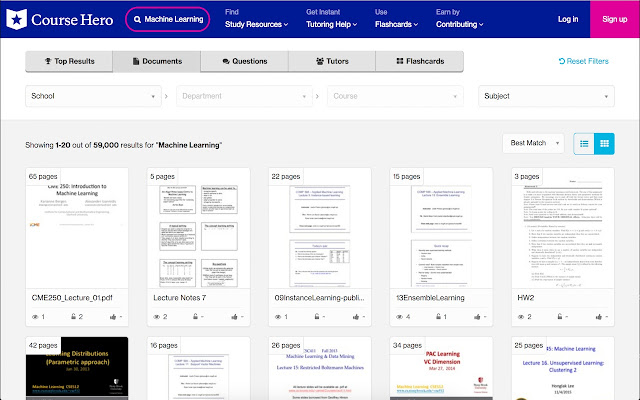This screenshot has width=640, height=400.
Task: Open the 22 pages 08InstanceLearning thumbnail
Action: click(x=320, y=228)
